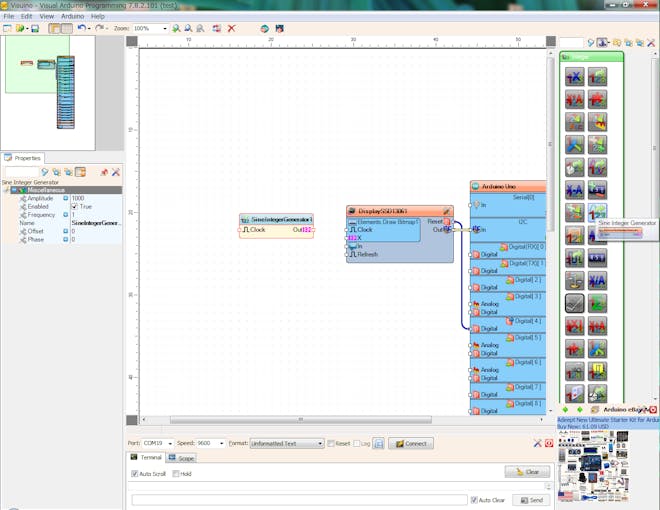
Task: Toggle the second layout view button in toolbar
Action: (x=67, y=28)
